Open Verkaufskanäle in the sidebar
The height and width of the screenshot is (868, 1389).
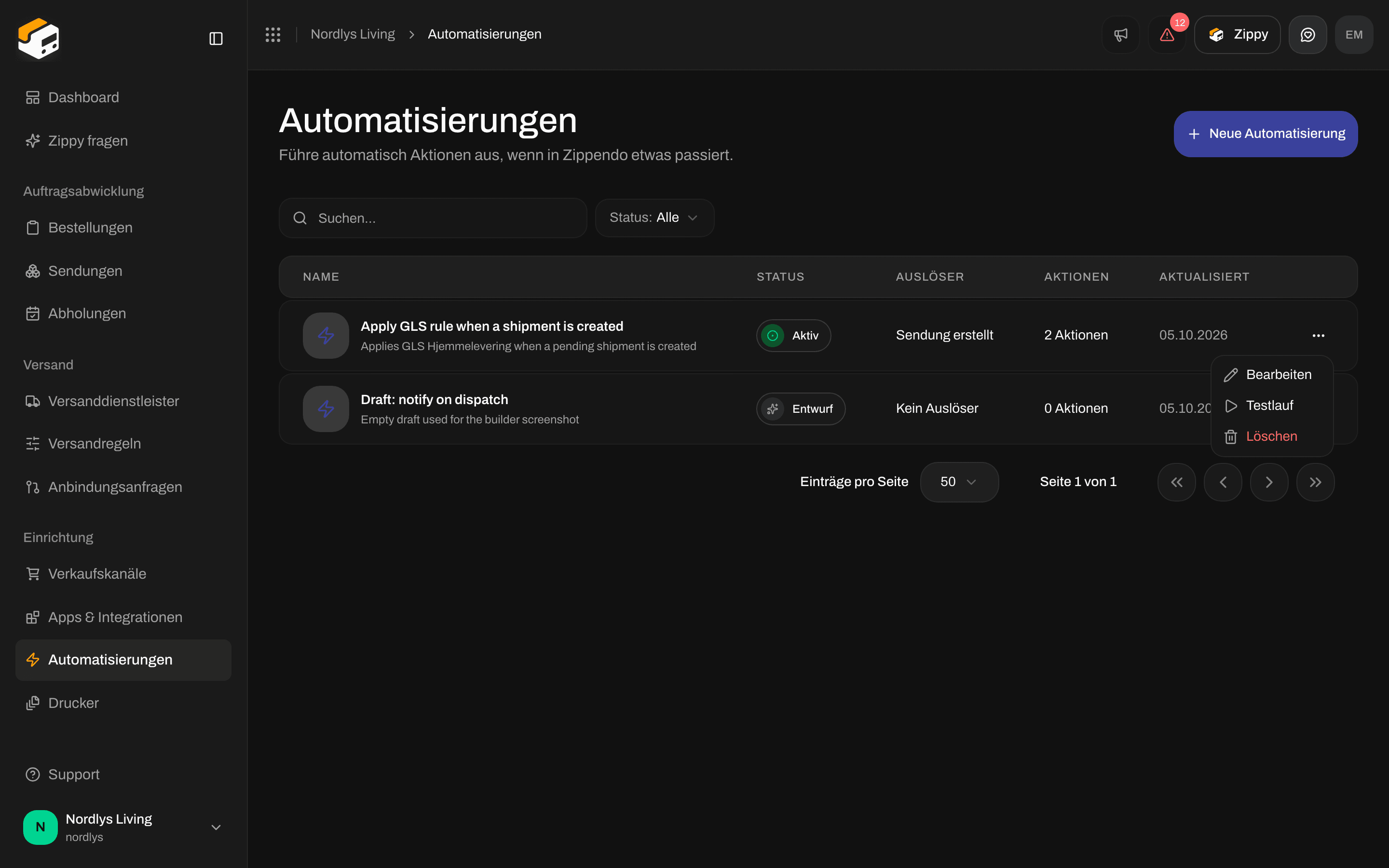pyautogui.click(x=123, y=573)
